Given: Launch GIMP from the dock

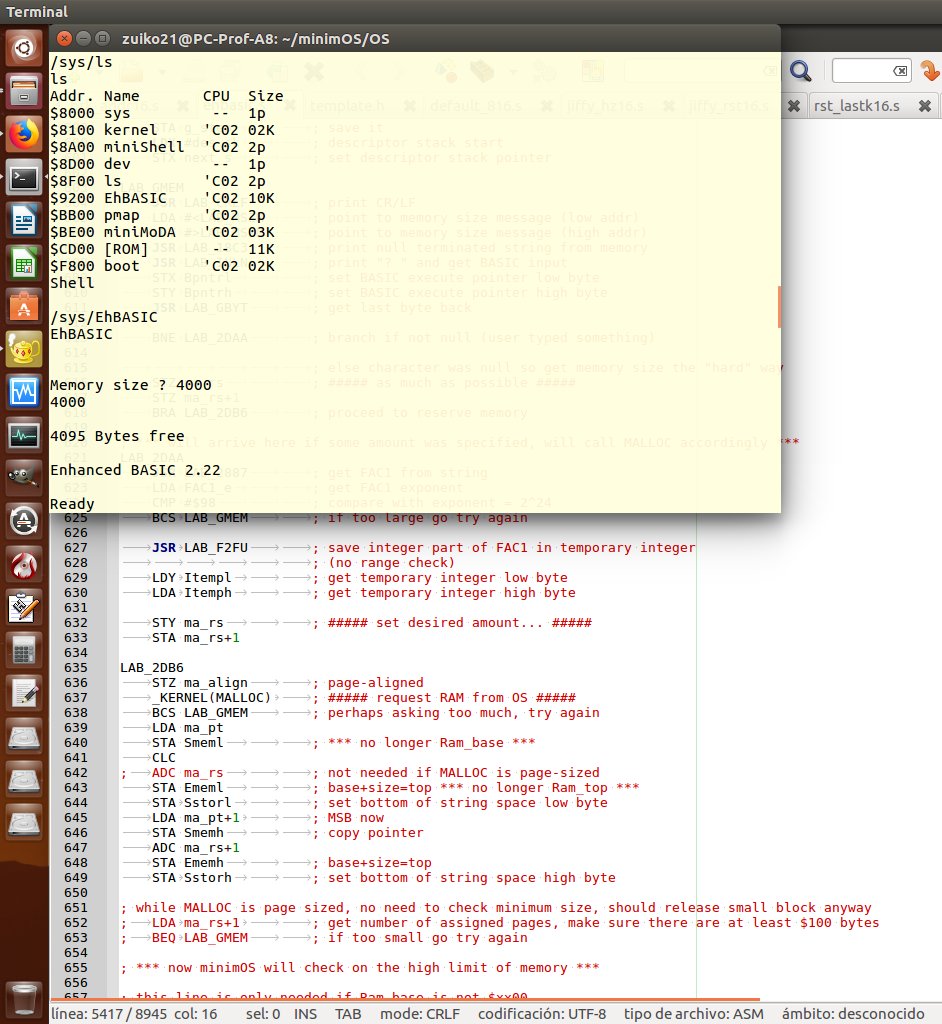Looking at the screenshot, I should (x=24, y=479).
